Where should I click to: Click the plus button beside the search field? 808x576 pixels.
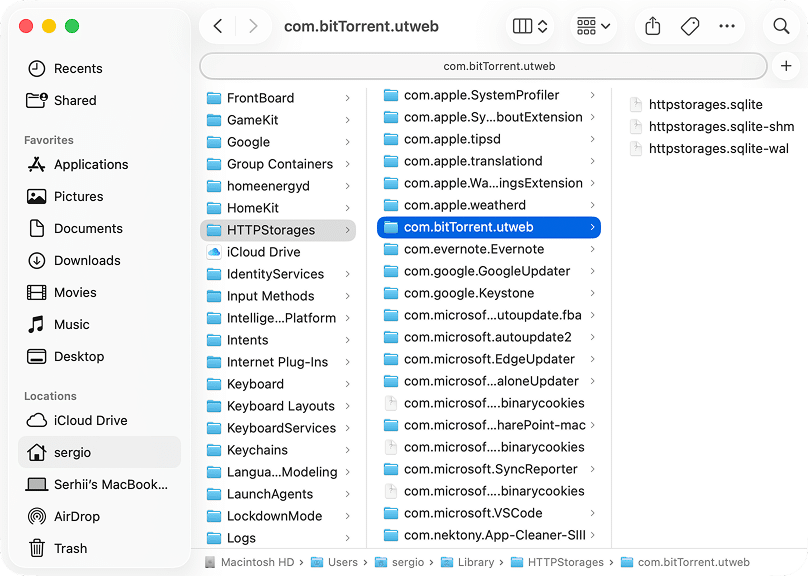point(786,65)
